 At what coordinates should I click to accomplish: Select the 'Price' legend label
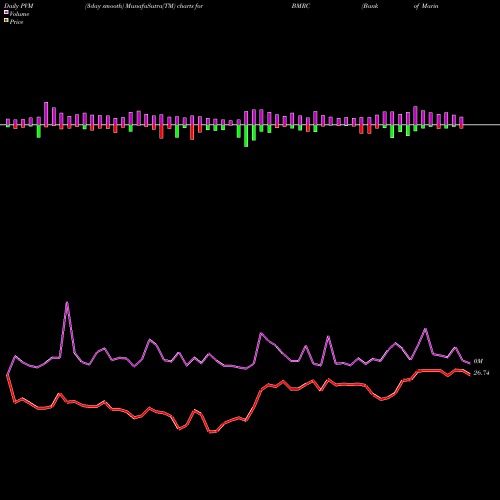coord(16,22)
